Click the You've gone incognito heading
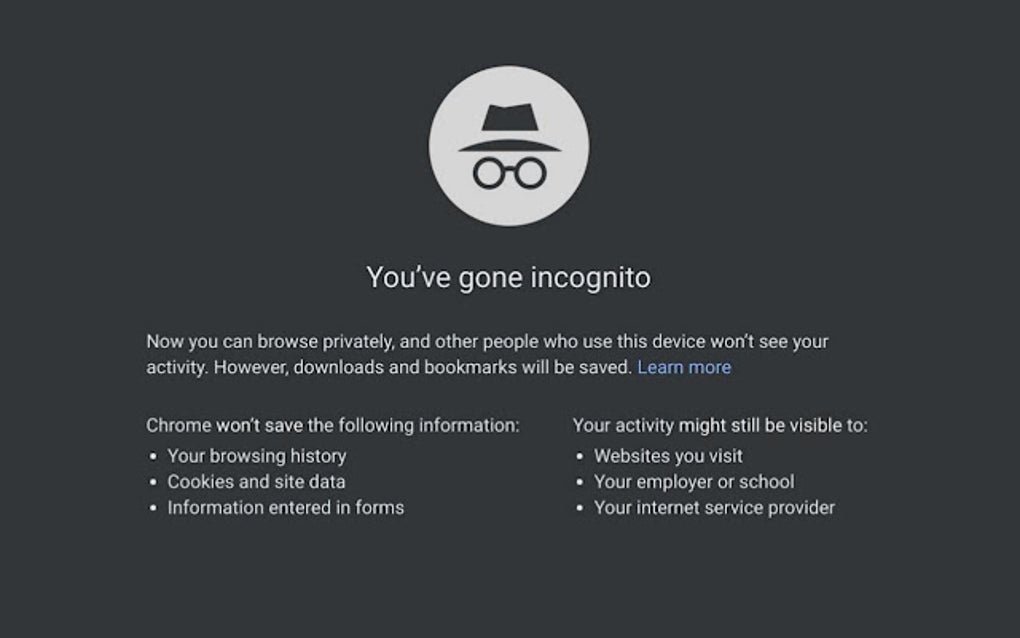1020x638 pixels. [510, 278]
